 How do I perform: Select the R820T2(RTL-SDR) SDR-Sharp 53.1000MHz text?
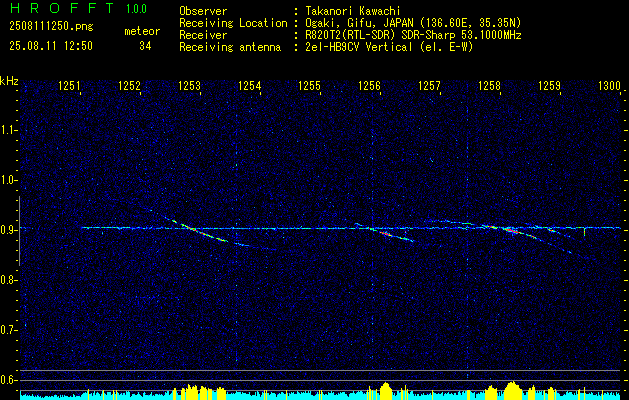tap(413, 35)
